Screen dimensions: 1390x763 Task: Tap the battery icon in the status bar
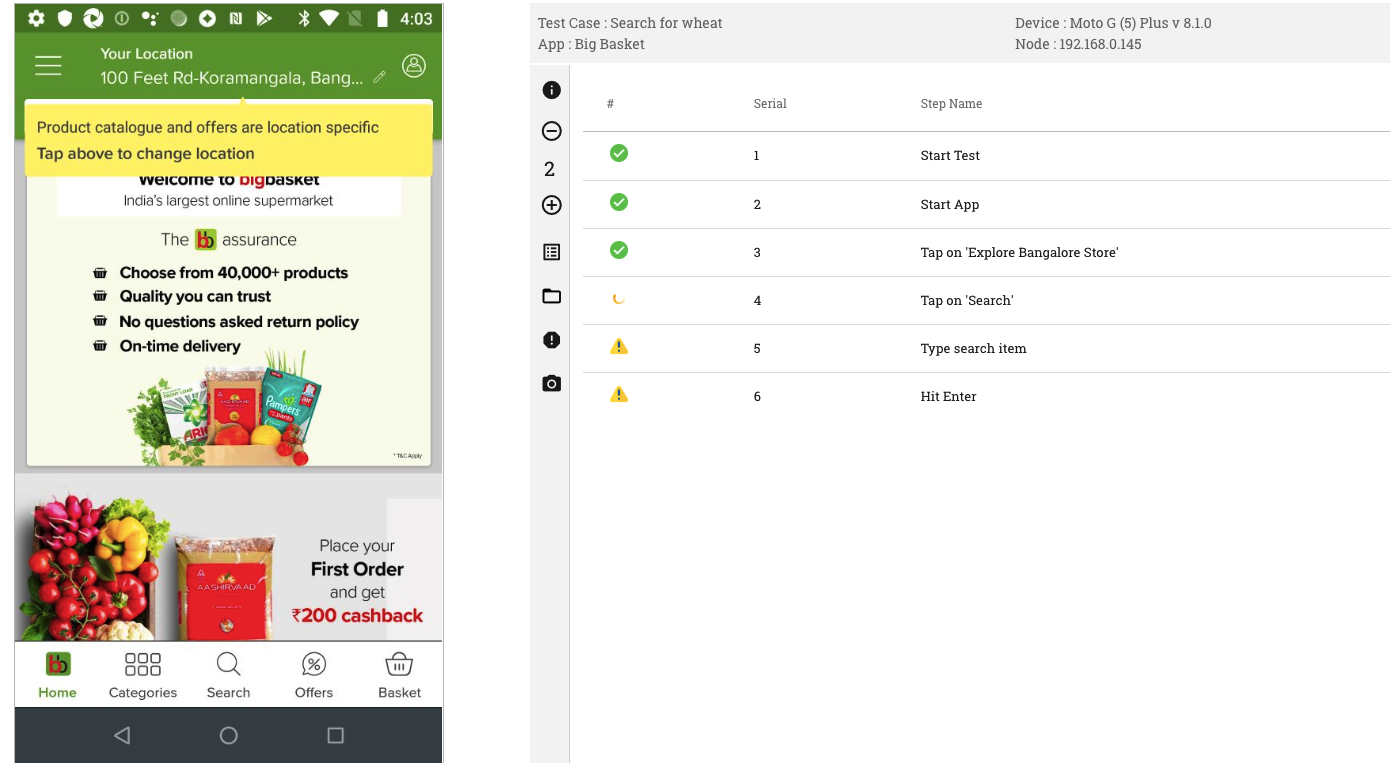pos(382,18)
